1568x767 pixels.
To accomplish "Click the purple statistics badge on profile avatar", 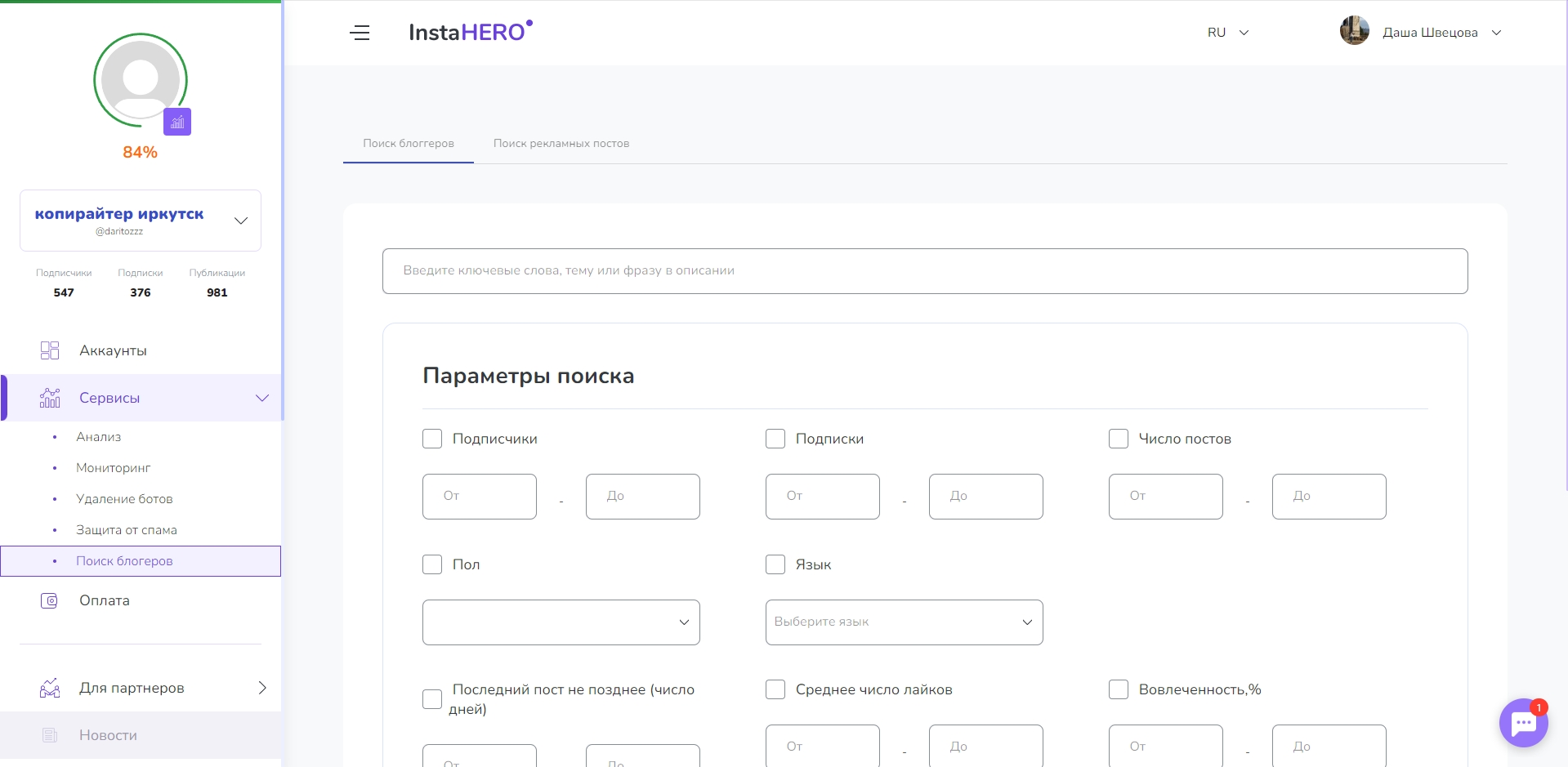I will (177, 122).
